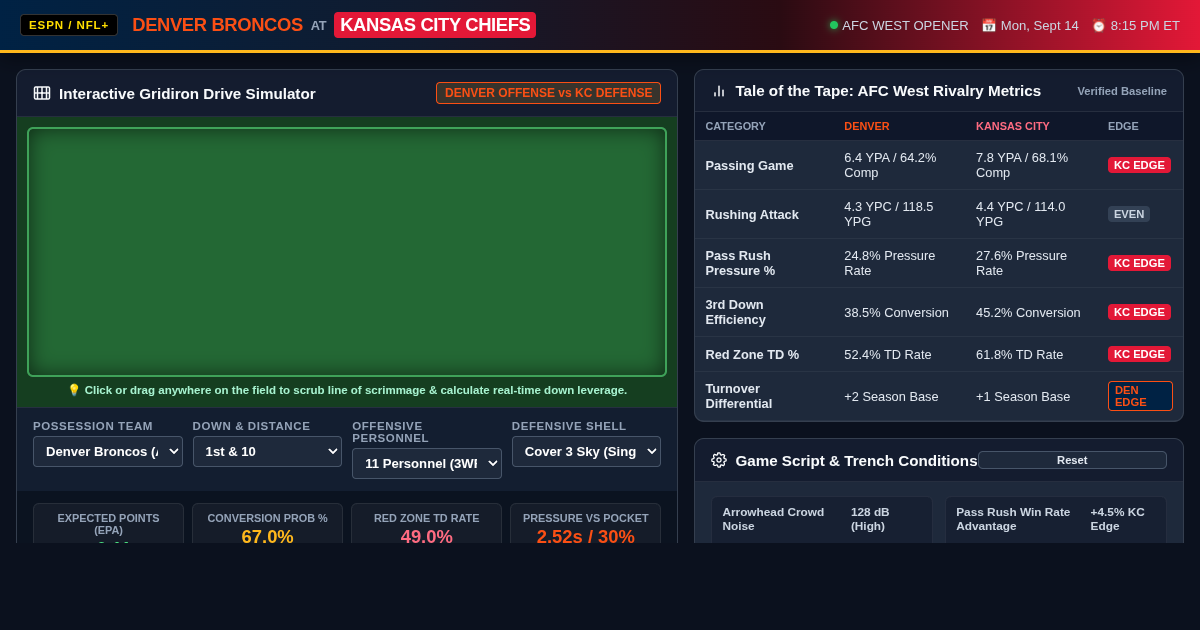Click the Pass Rush Win Rate Advantage card

(x=1056, y=519)
